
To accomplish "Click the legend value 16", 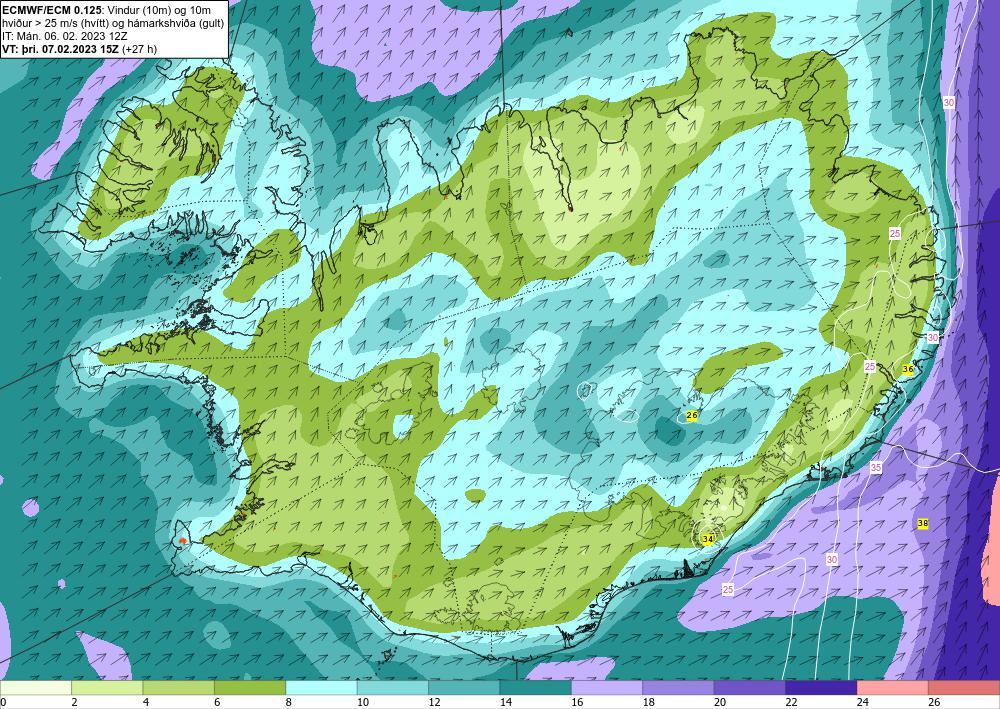I will [x=577, y=702].
